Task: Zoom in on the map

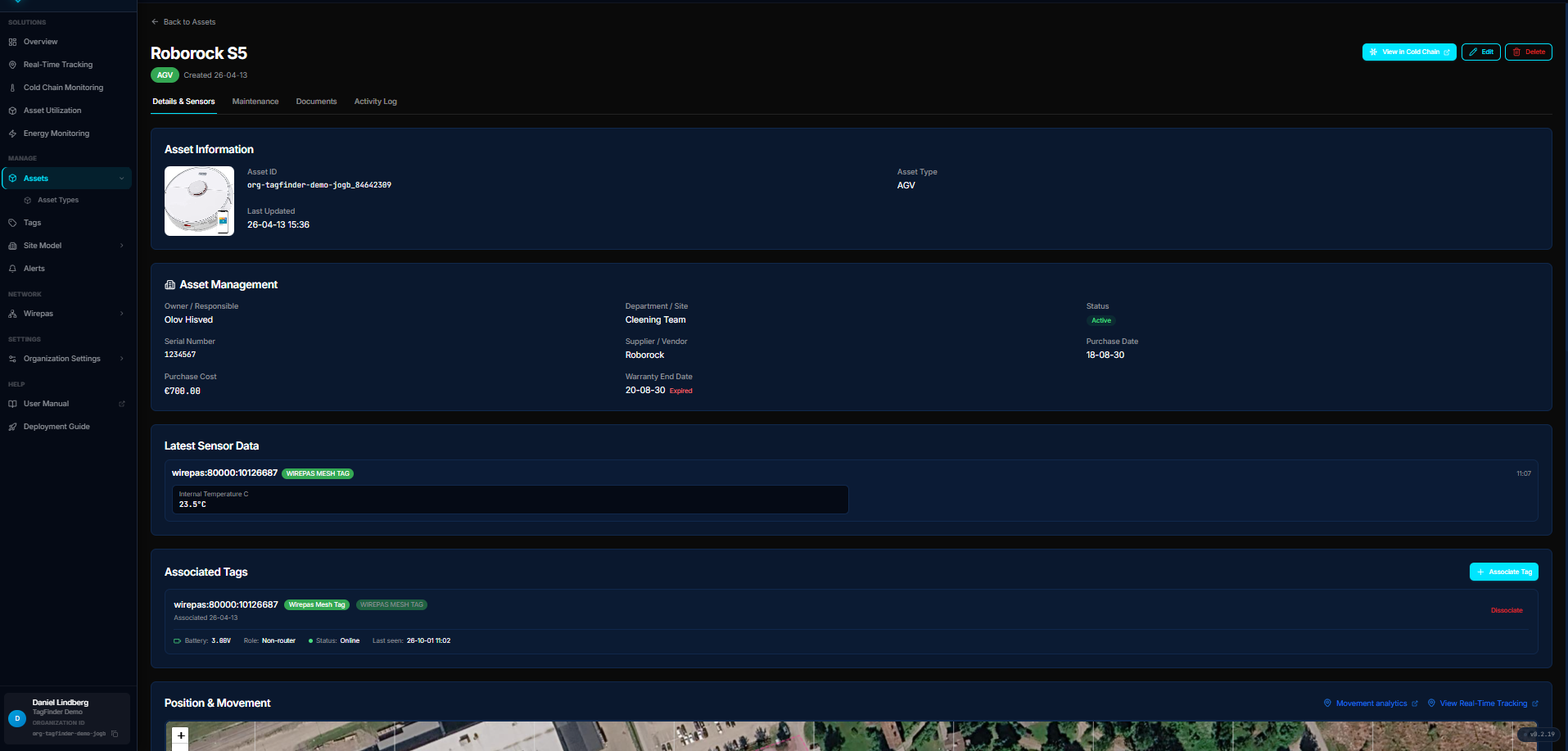Action: click(181, 735)
